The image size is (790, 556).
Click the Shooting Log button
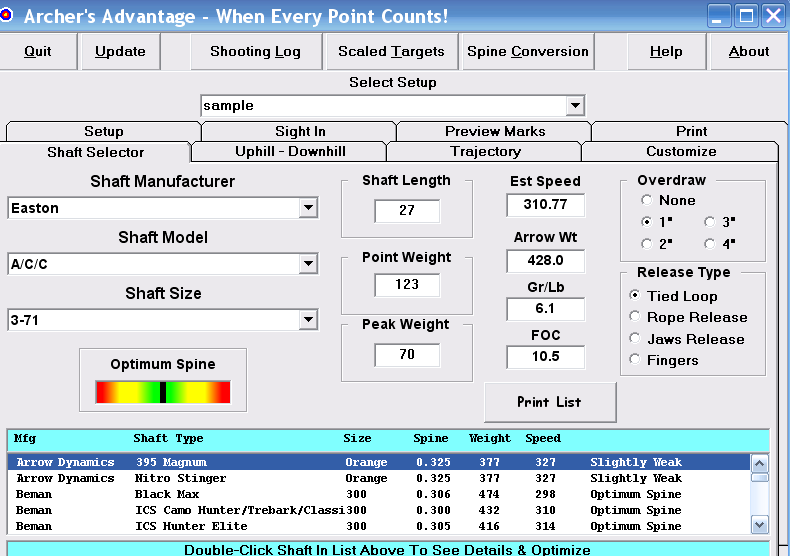(x=255, y=52)
